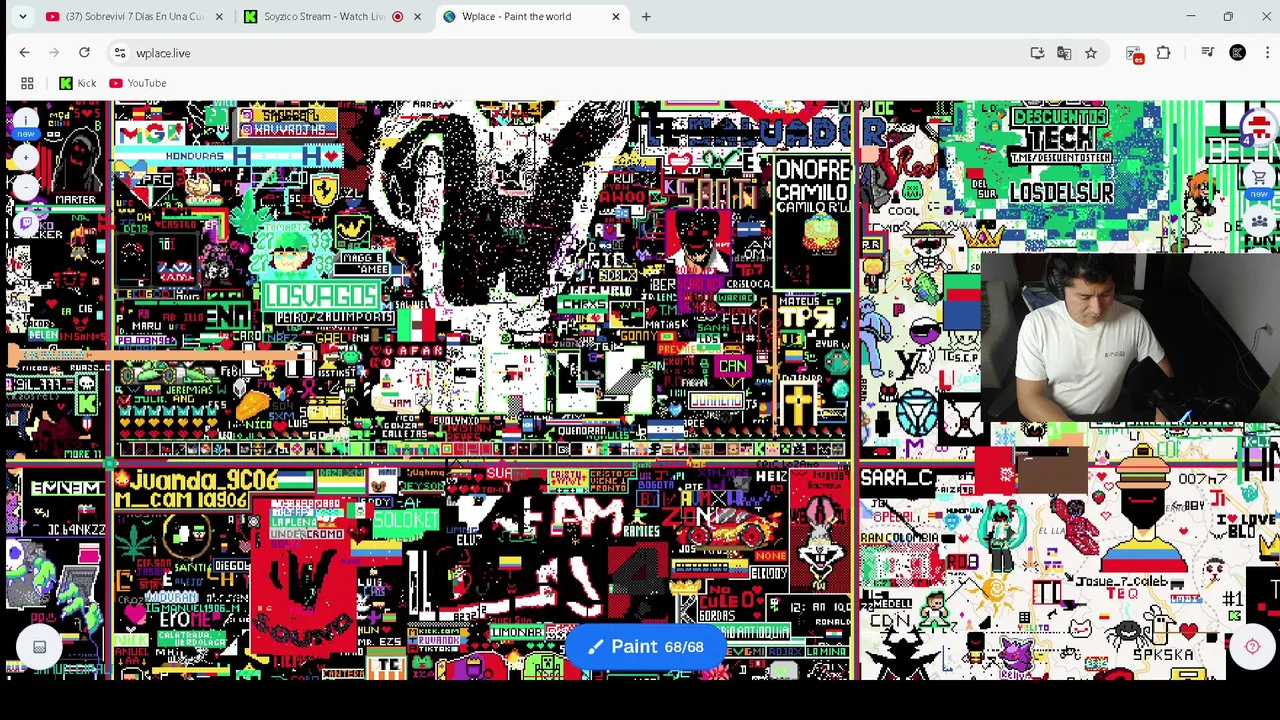Screen dimensions: 1280x720
Task: Close the Soyzico Stream tab
Action: tap(417, 17)
